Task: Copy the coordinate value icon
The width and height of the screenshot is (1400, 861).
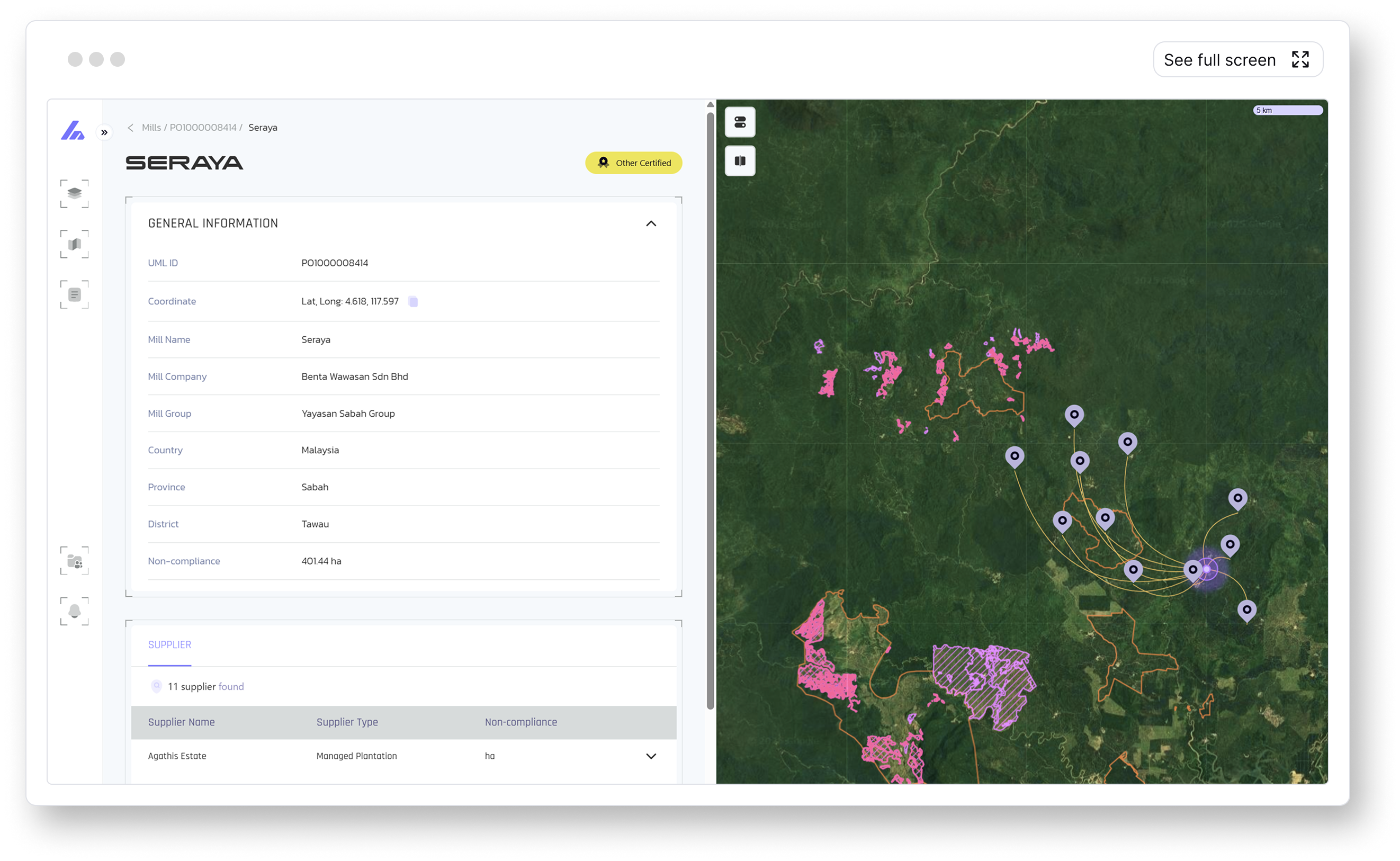Action: pos(414,302)
